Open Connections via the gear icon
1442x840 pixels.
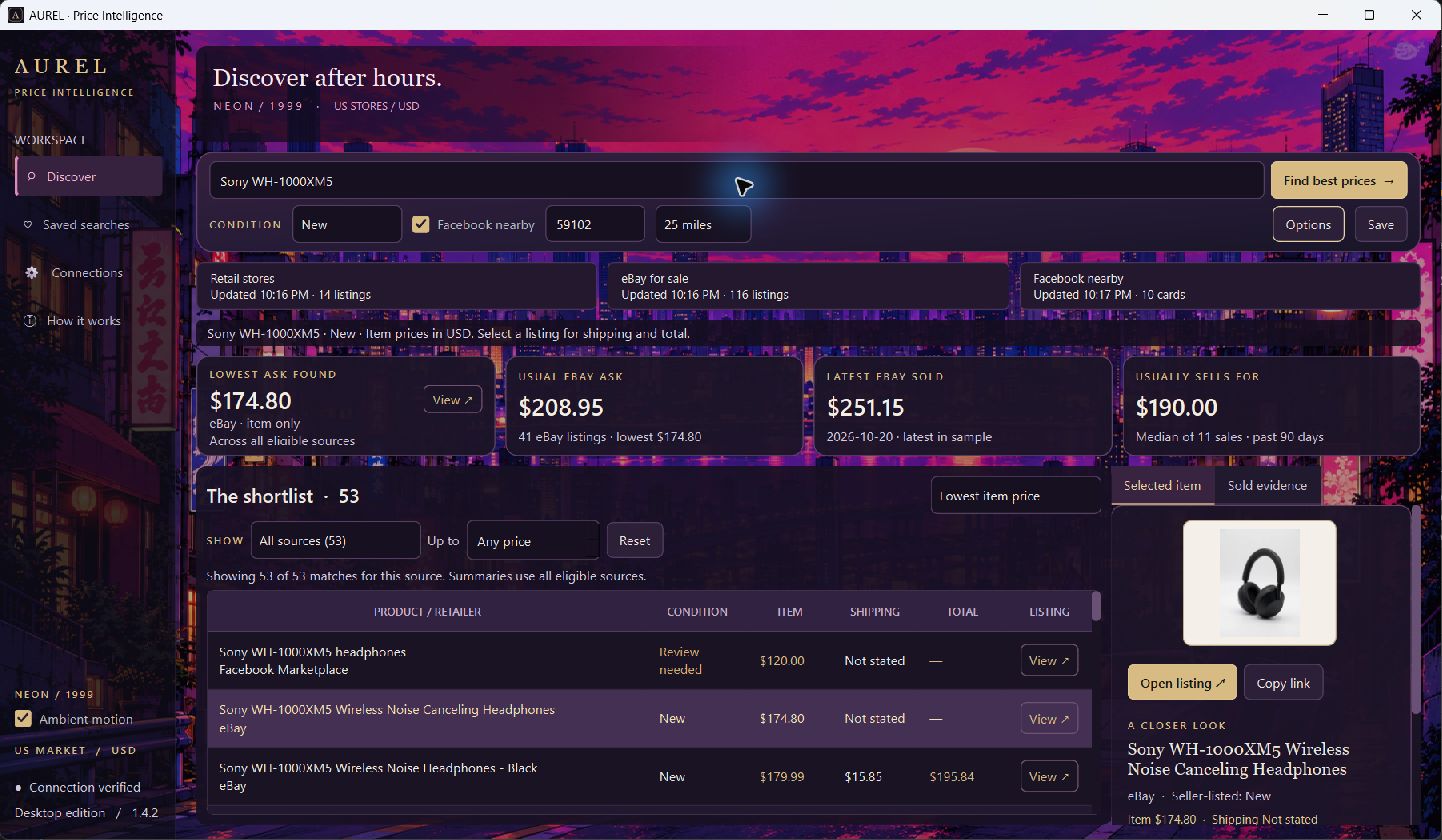32,273
